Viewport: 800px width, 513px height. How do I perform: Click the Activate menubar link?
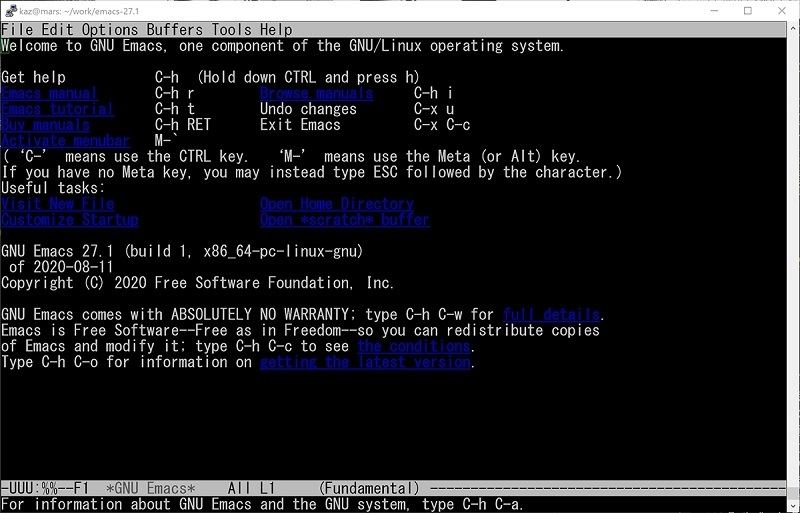click(x=65, y=141)
